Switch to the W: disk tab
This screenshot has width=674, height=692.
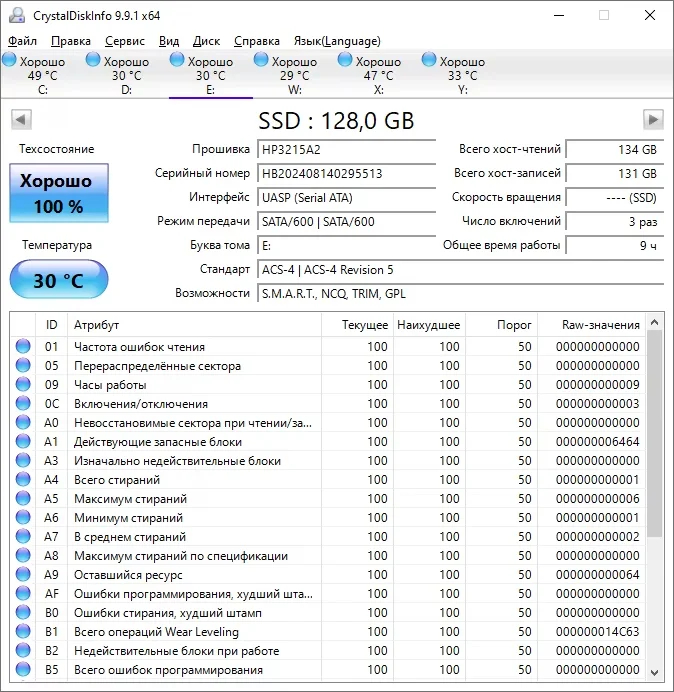pos(294,75)
